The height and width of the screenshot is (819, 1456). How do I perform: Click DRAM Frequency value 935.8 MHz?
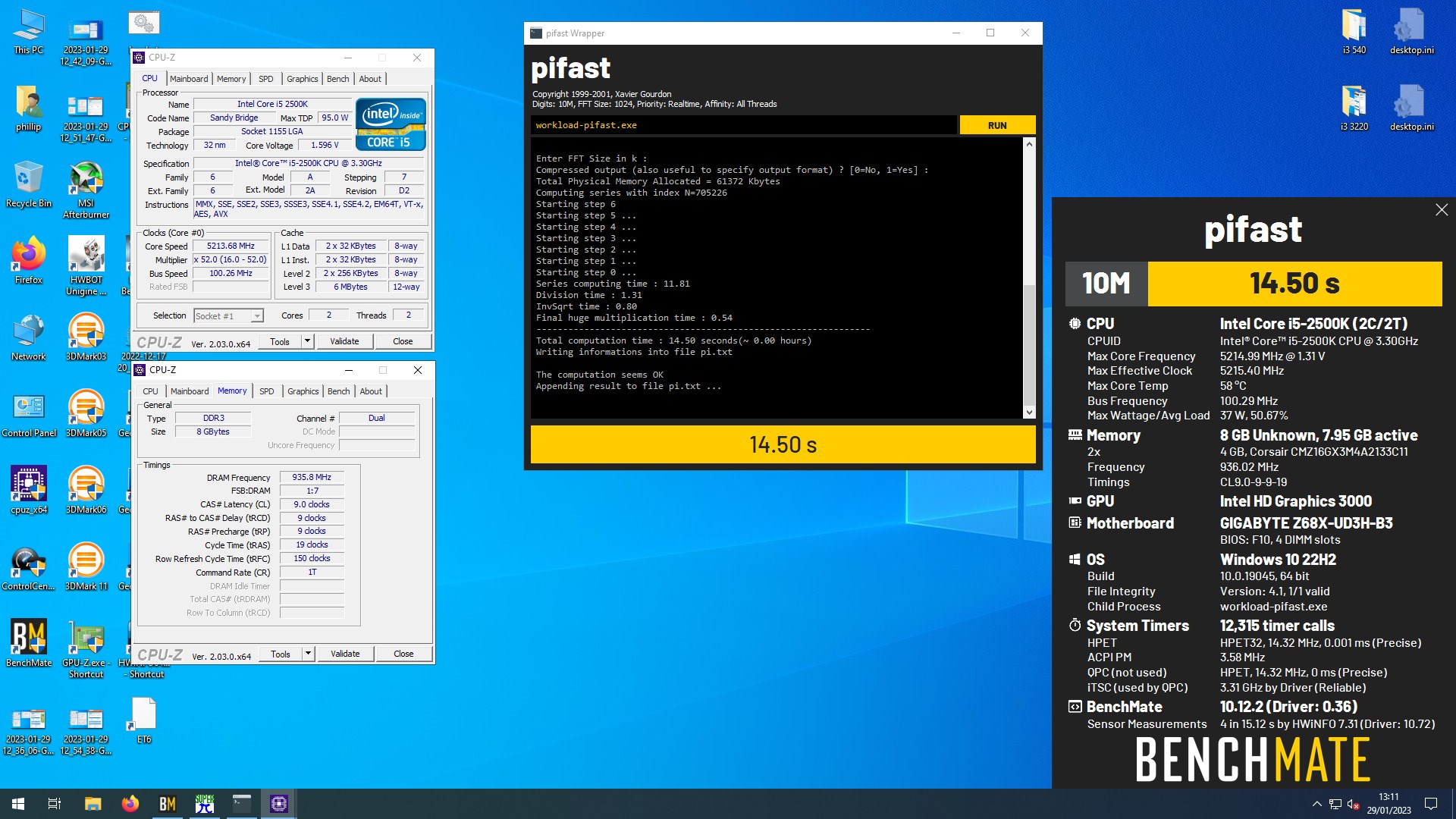click(x=312, y=478)
